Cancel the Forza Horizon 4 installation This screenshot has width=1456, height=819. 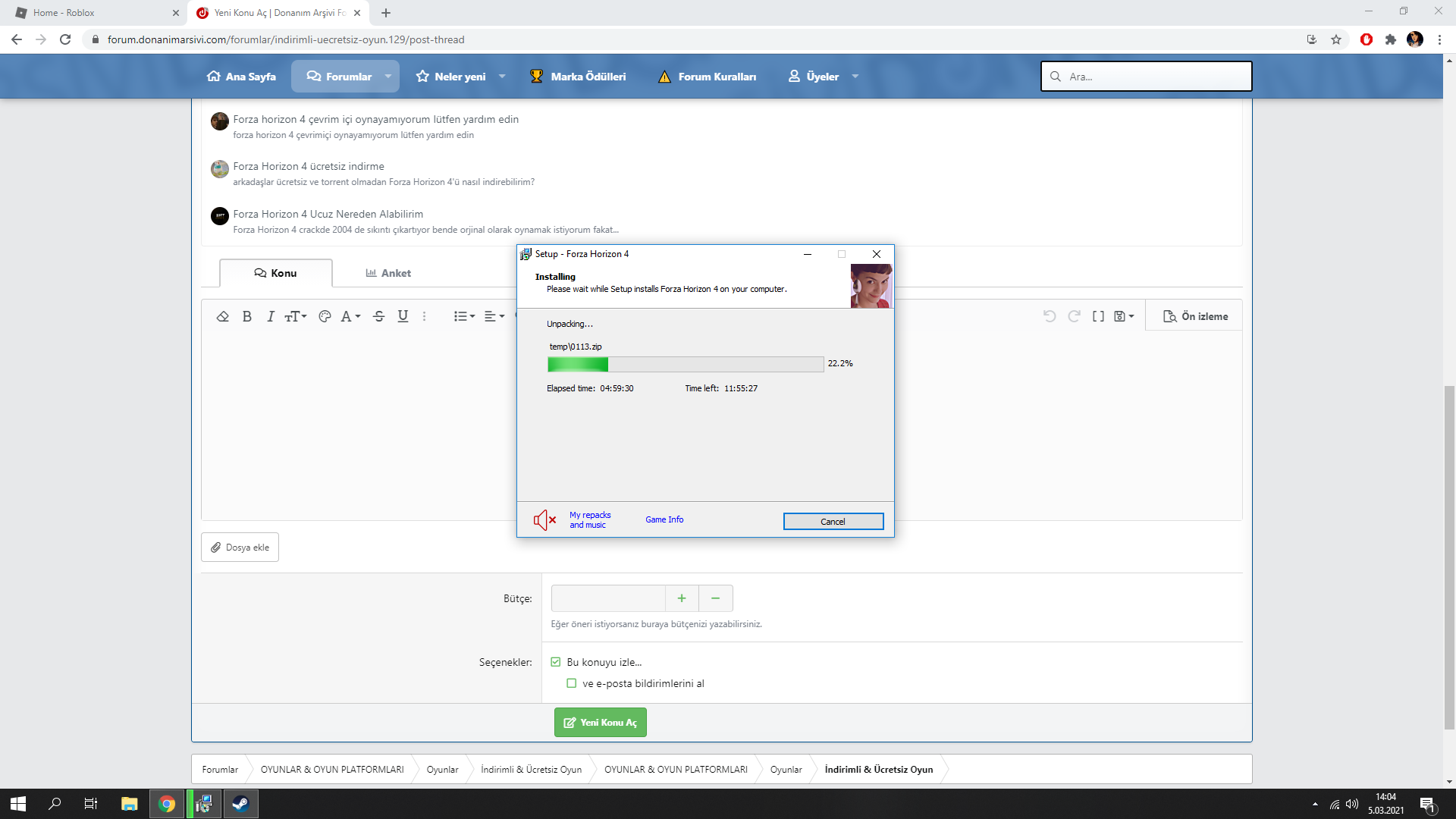[833, 522]
